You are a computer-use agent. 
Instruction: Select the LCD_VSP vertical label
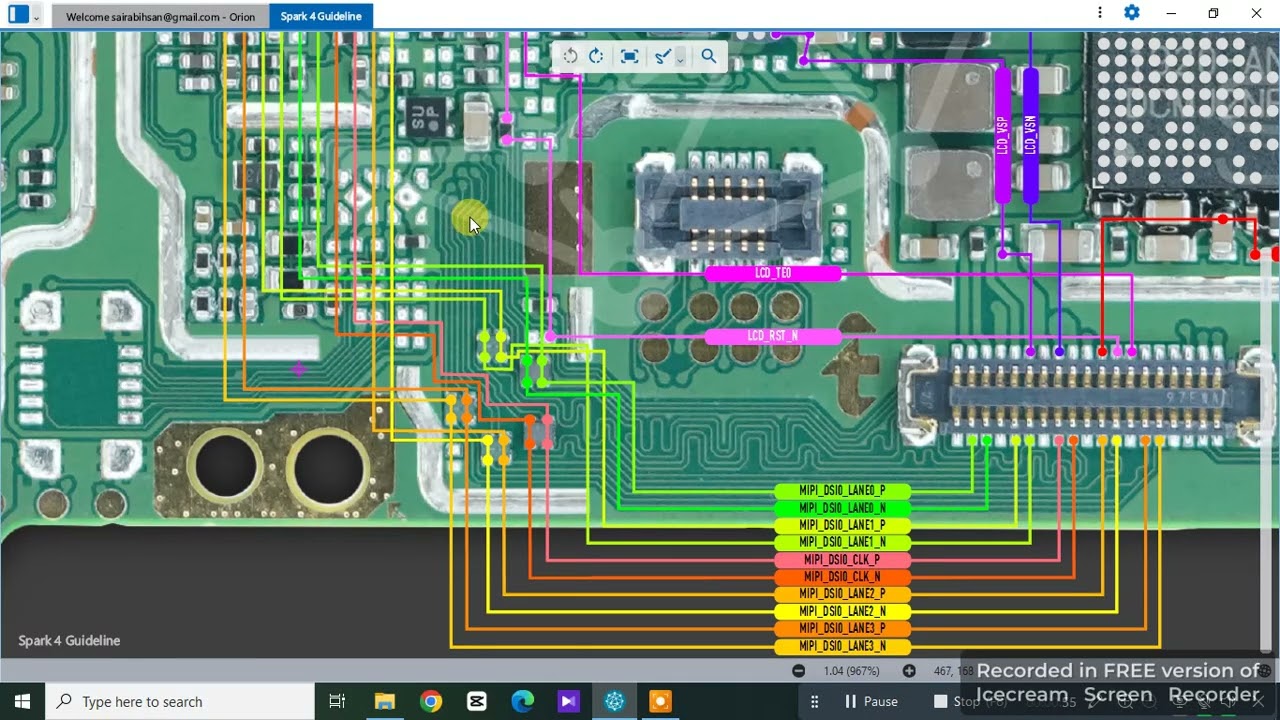tap(1002, 135)
